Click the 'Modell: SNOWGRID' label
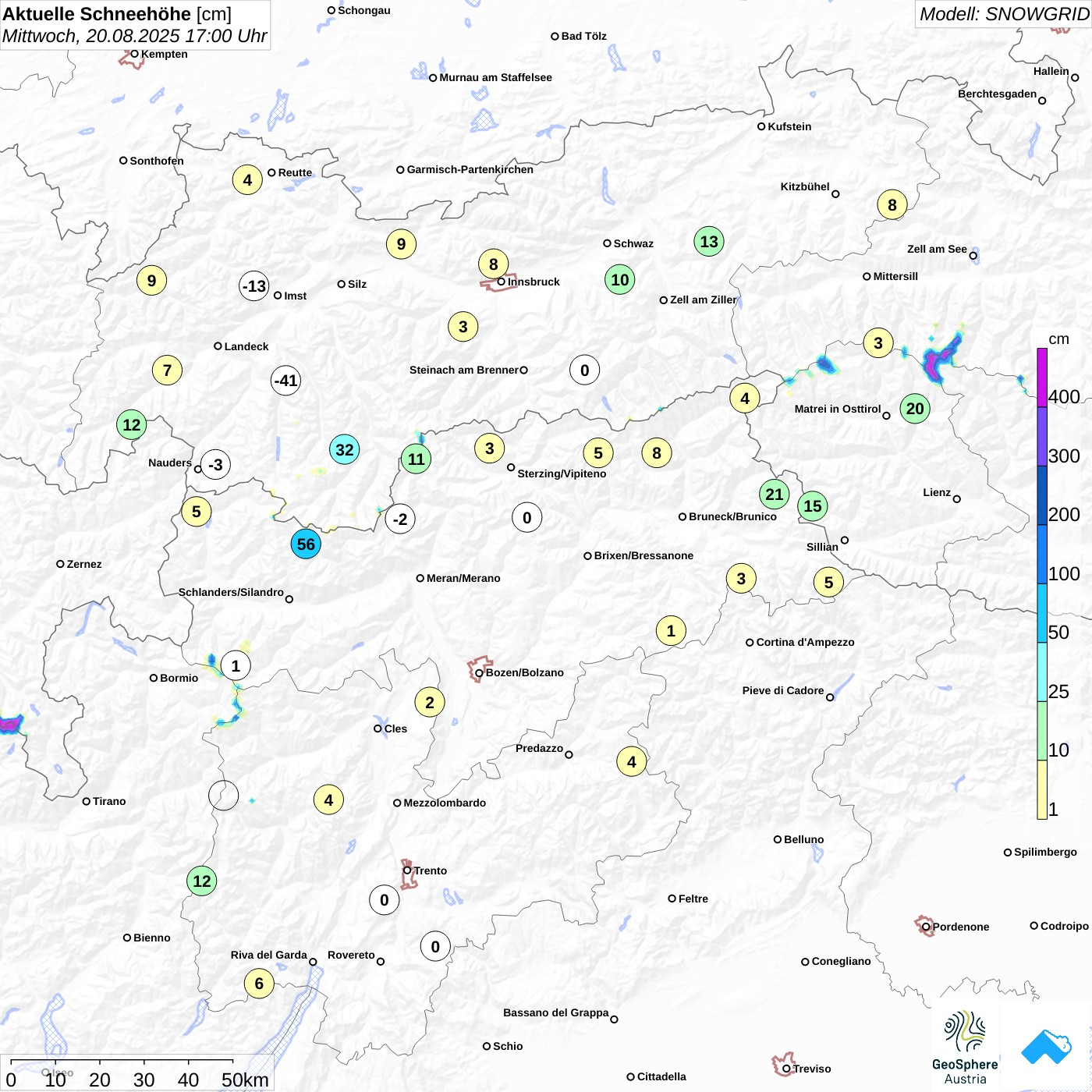The height and width of the screenshot is (1092, 1092). [x=1004, y=14]
